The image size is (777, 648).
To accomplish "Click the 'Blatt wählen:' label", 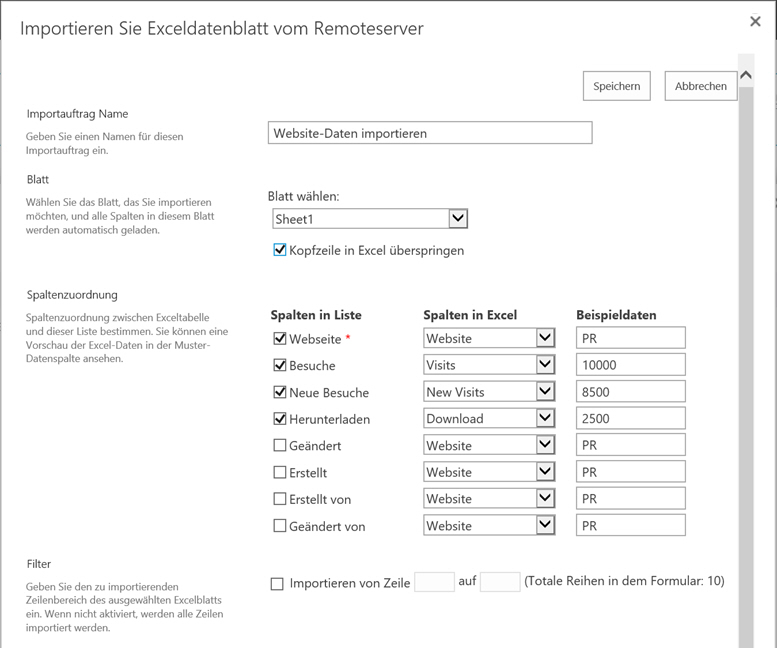I will (304, 196).
